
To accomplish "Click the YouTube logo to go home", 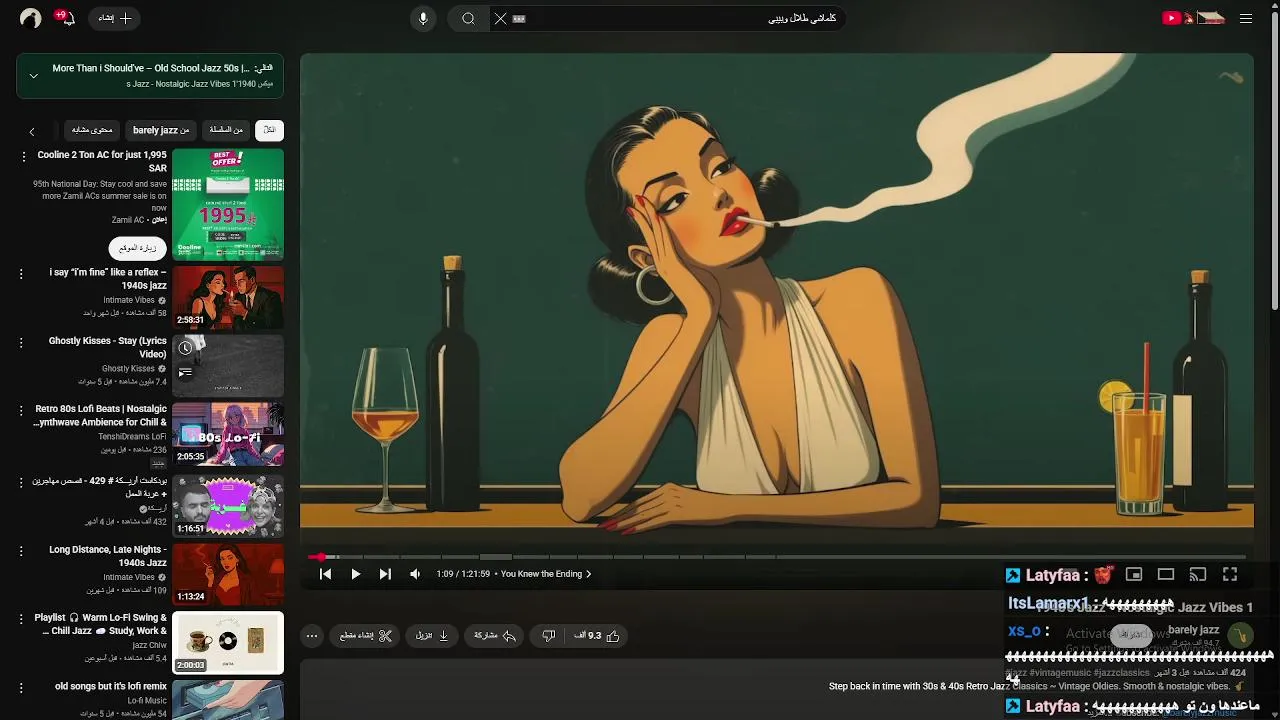I will 1193,18.
